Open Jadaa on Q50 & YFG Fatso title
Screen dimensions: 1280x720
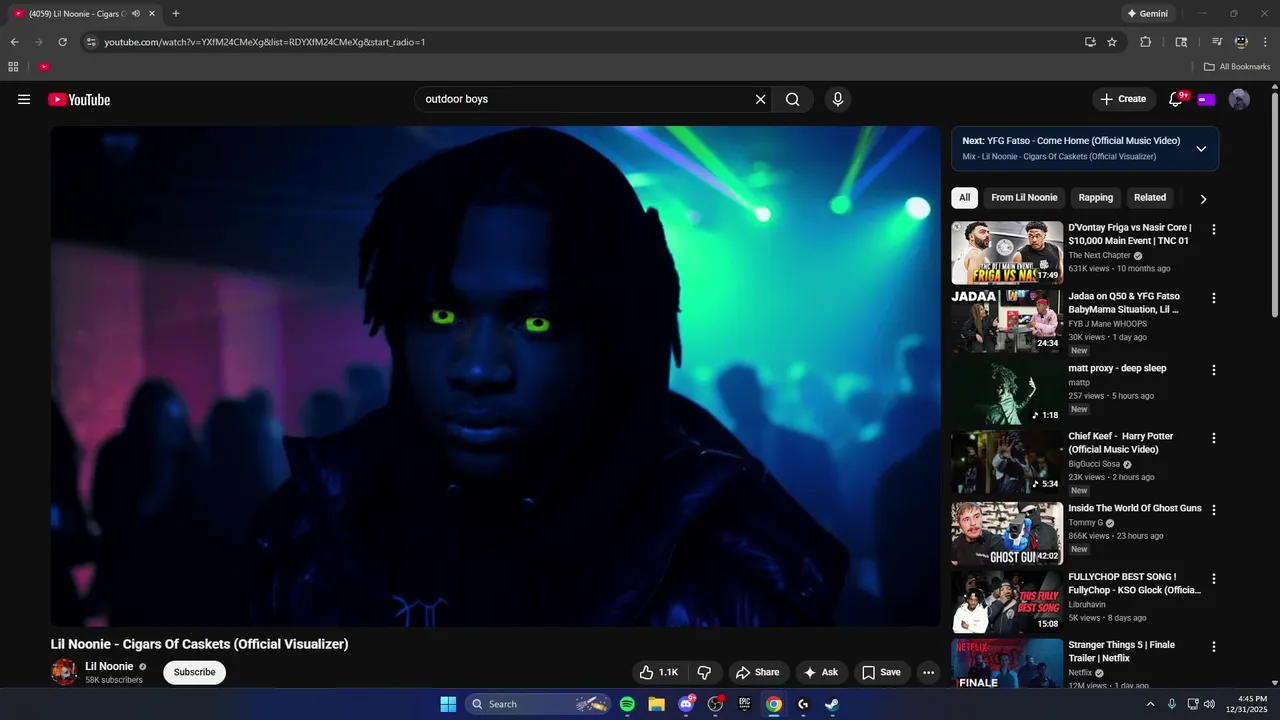coord(1124,303)
